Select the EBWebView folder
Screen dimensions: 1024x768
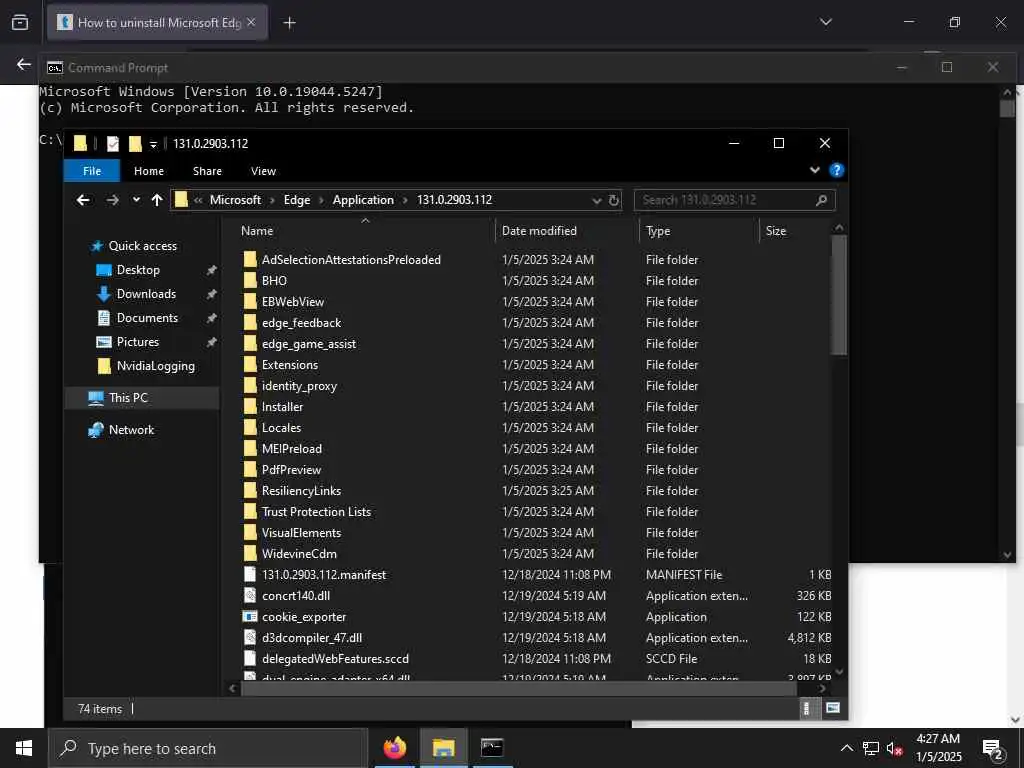293,302
